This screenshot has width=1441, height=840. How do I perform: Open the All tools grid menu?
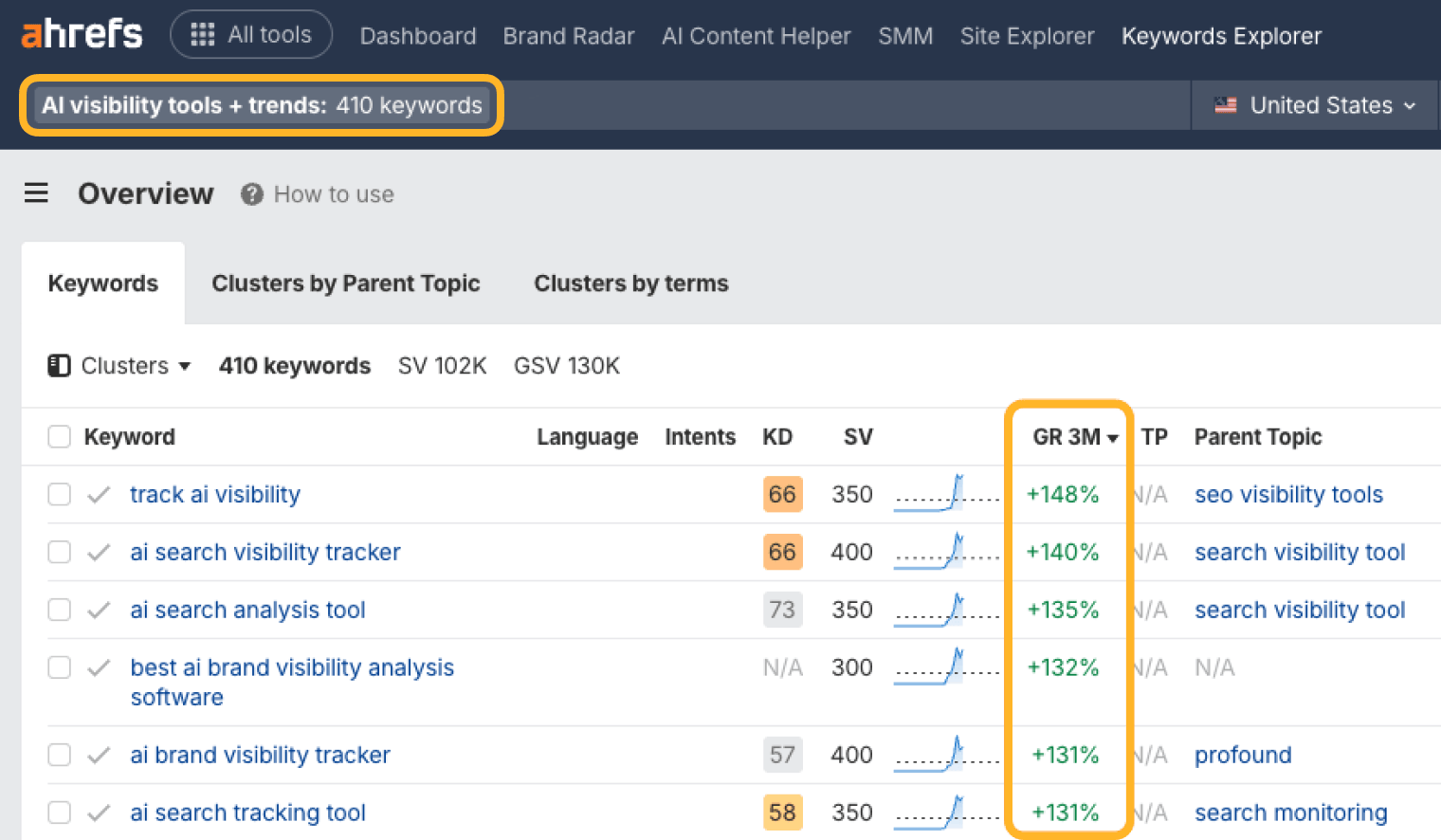point(251,35)
